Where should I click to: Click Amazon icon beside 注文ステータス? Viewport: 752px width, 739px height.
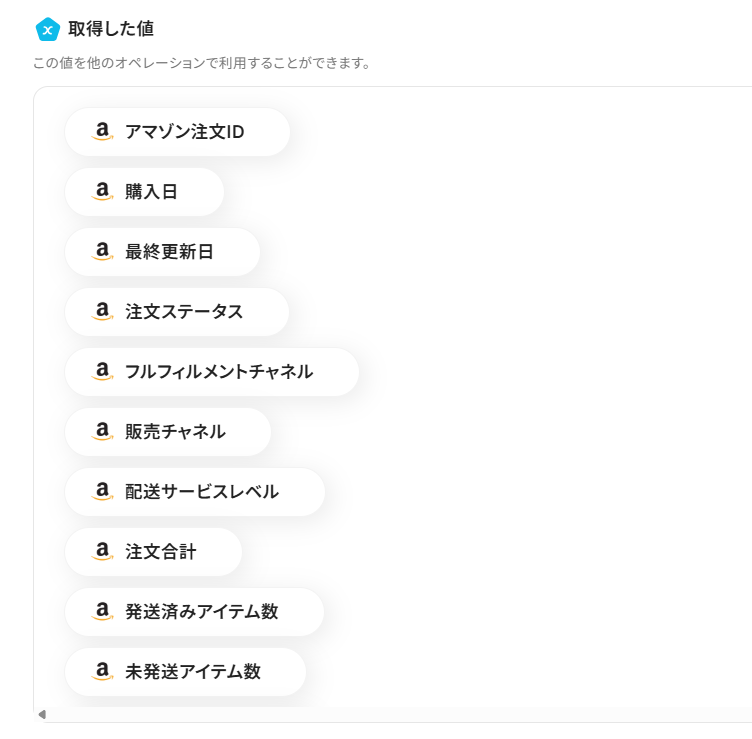pos(102,312)
